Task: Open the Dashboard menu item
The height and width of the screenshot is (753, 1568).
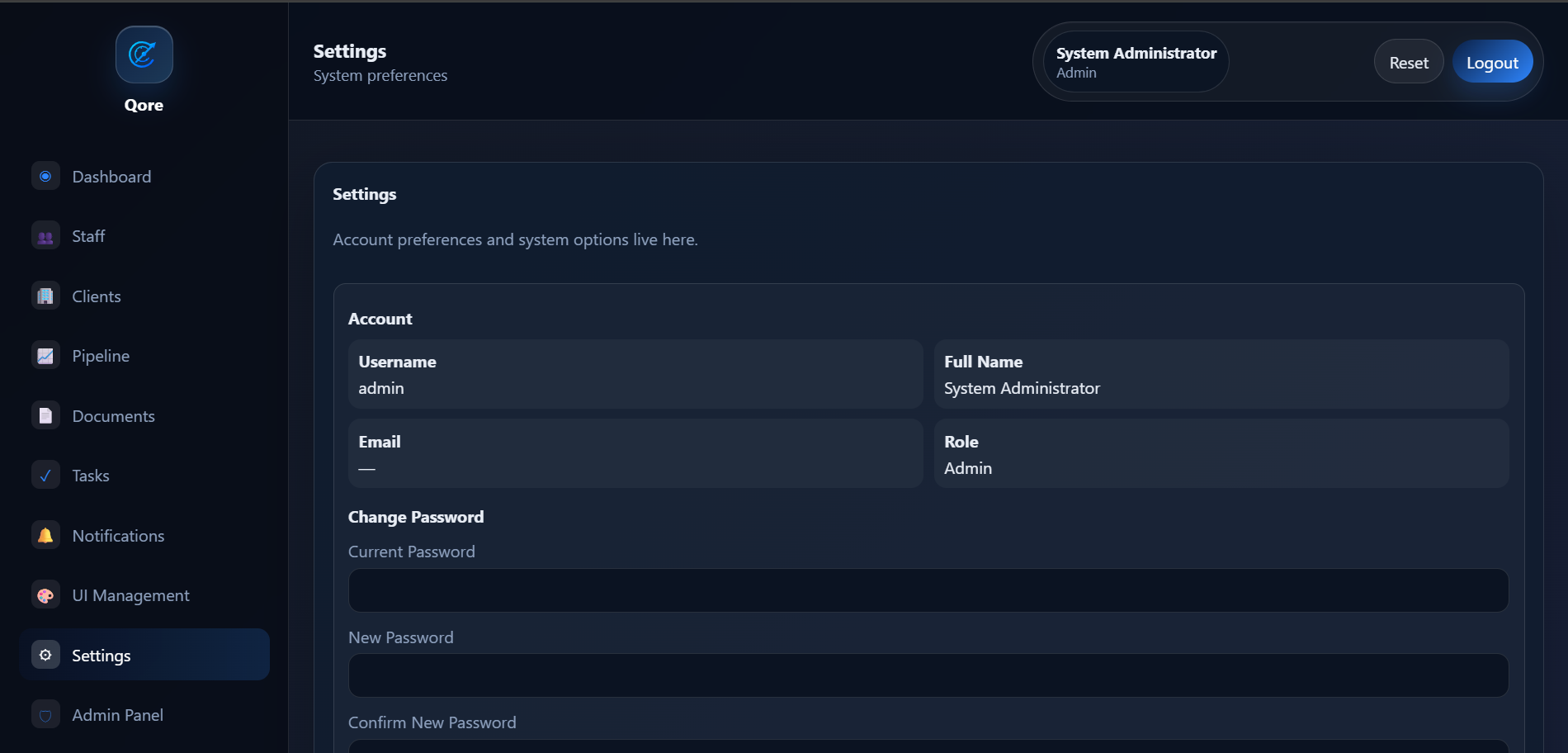Action: tap(144, 176)
